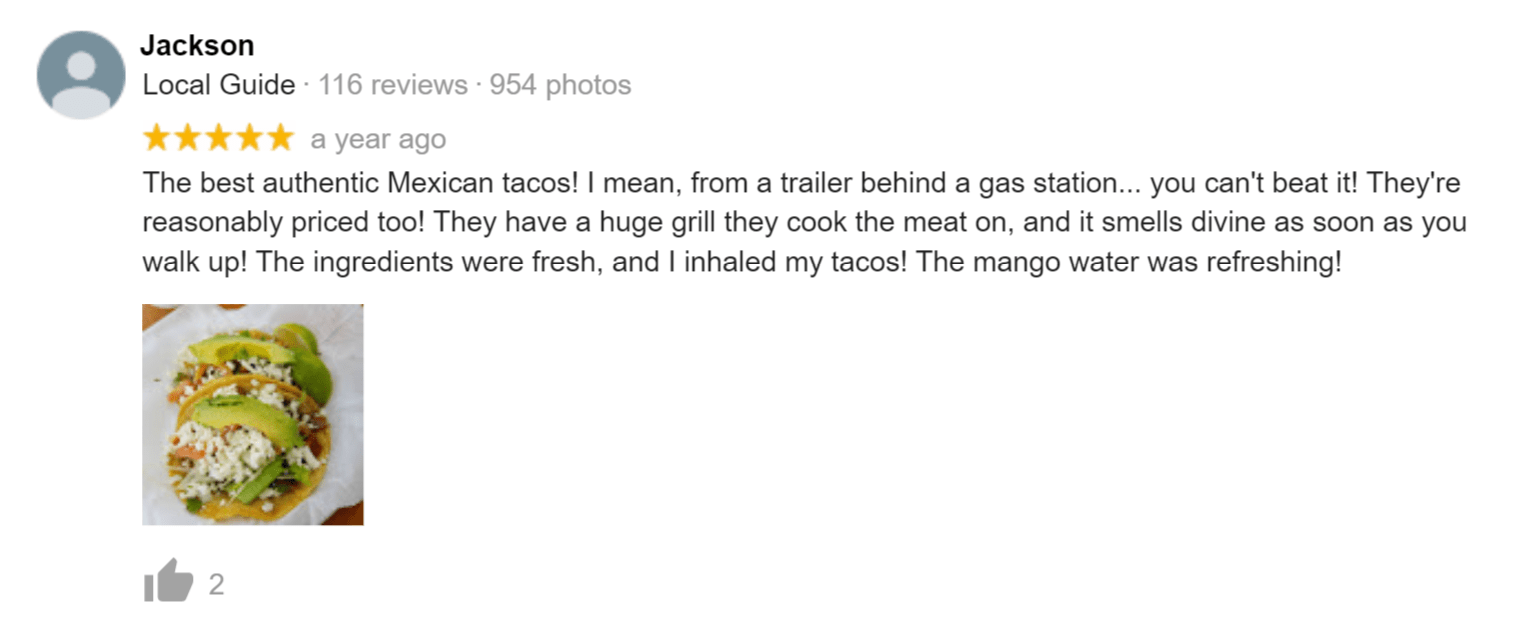Click the Local Guide label

tap(219, 85)
